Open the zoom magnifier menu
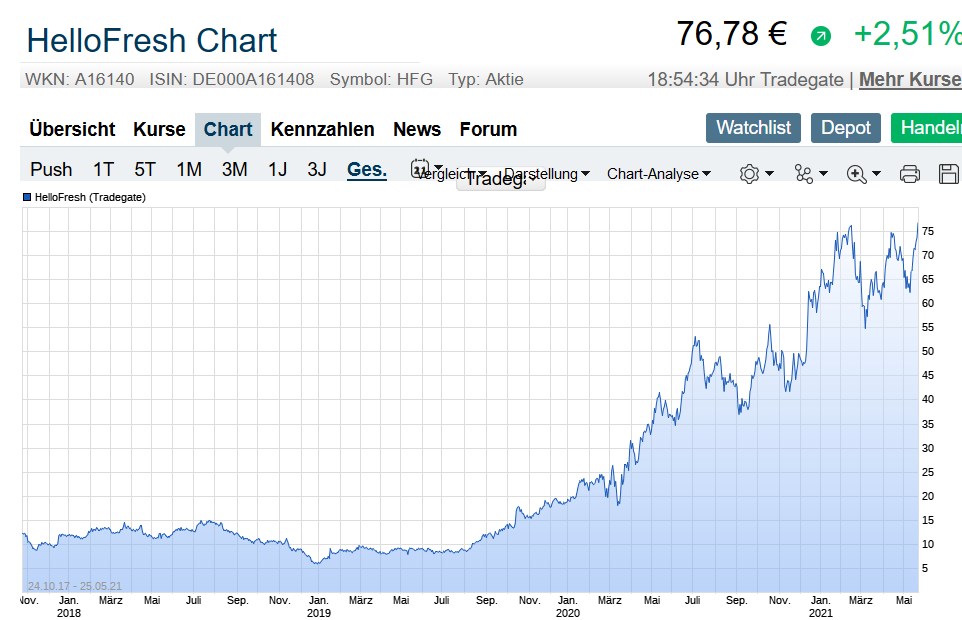Image resolution: width=962 pixels, height=620 pixels. pyautogui.click(x=863, y=174)
